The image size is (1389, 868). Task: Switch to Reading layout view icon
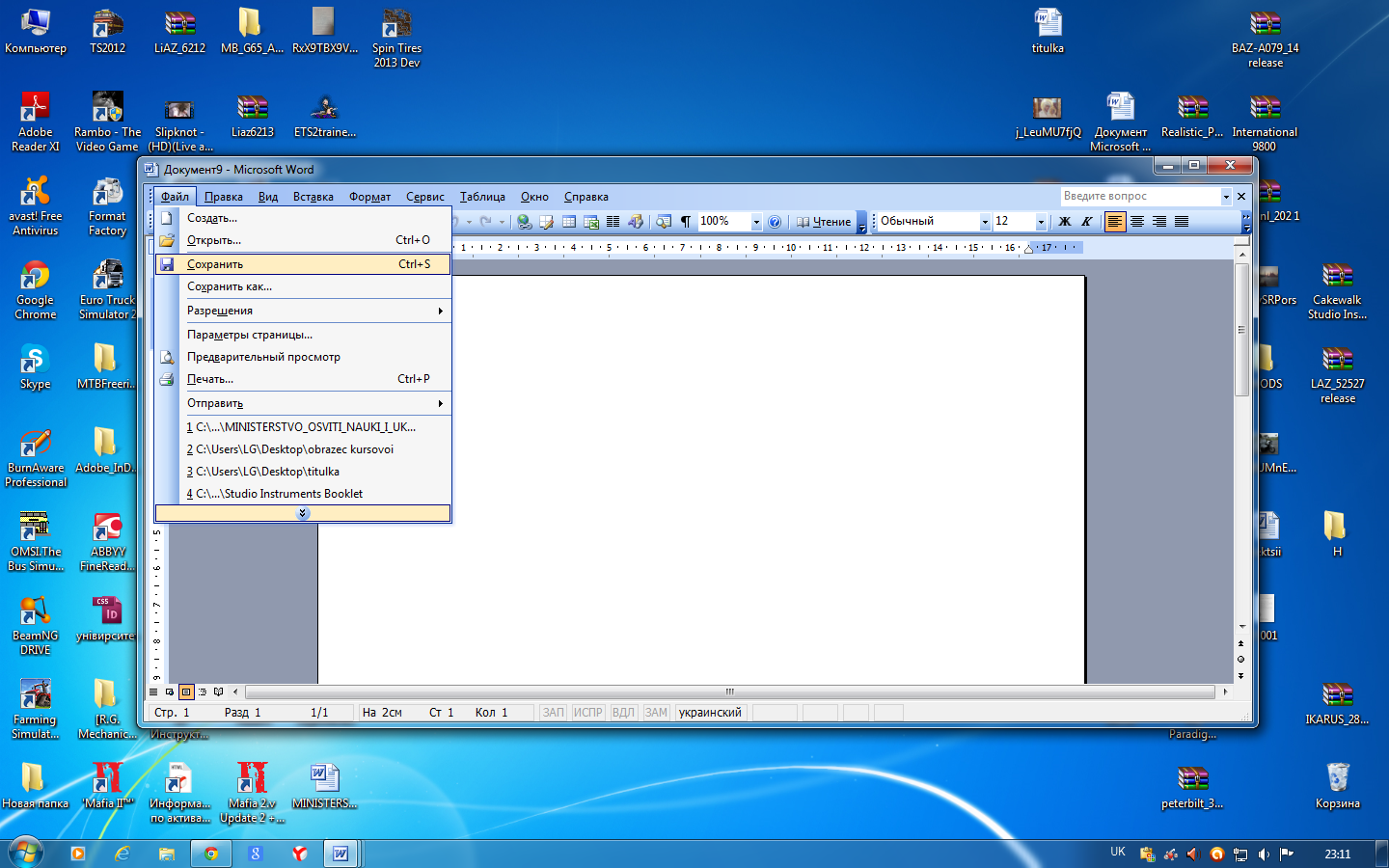[x=219, y=692]
